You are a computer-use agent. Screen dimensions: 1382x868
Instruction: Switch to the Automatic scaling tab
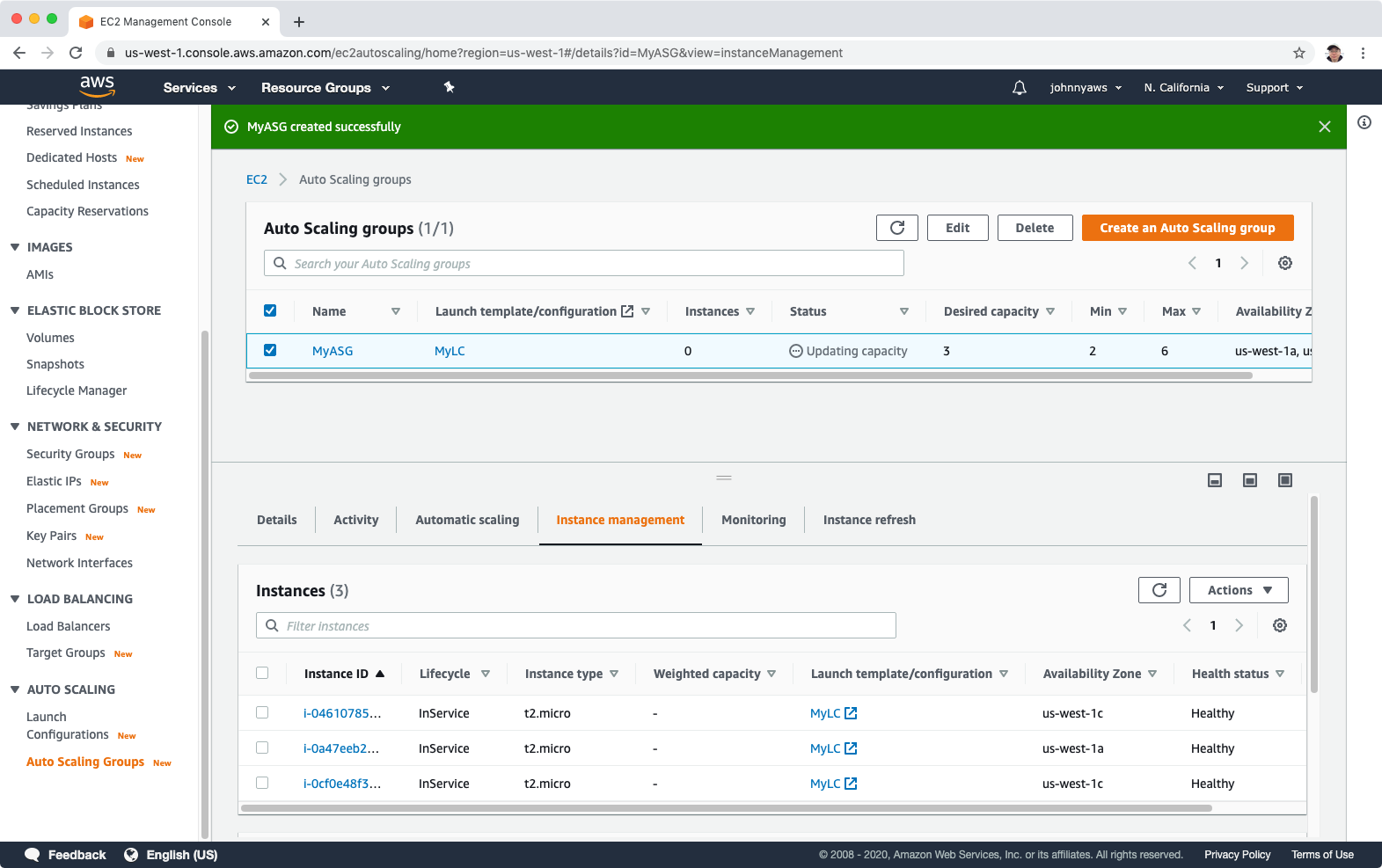(x=467, y=520)
